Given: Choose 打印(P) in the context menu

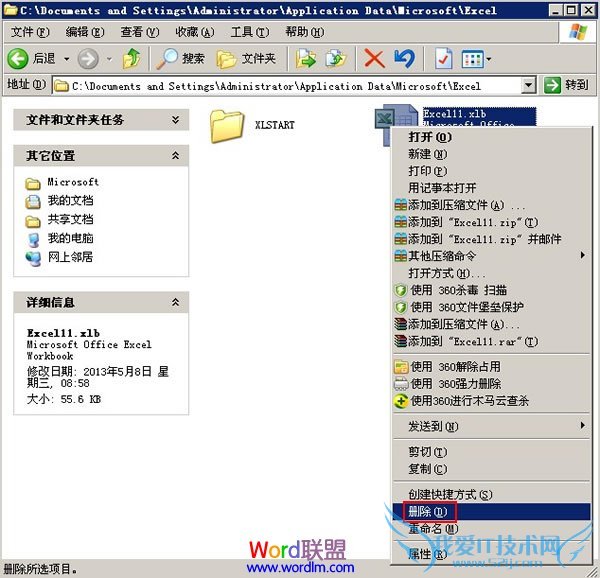Looking at the screenshot, I should (491, 171).
